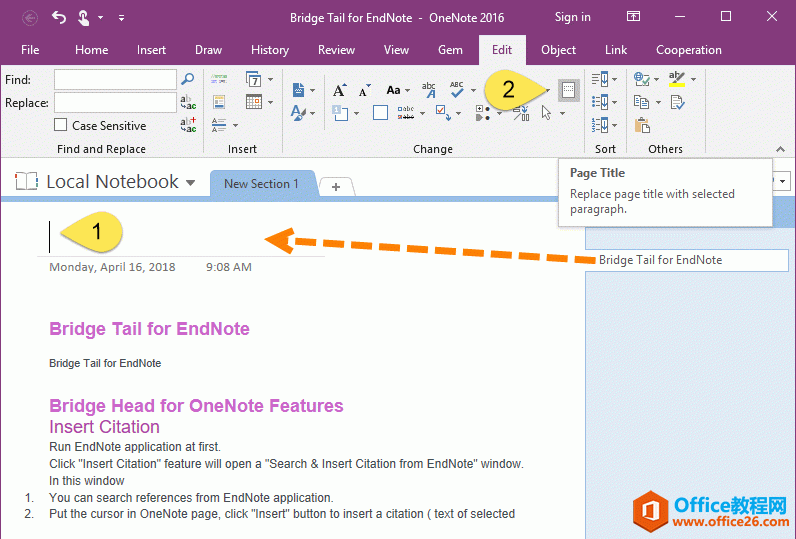796x539 pixels.
Task: Toggle the Case Sensitive checkbox
Action: pyautogui.click(x=60, y=125)
